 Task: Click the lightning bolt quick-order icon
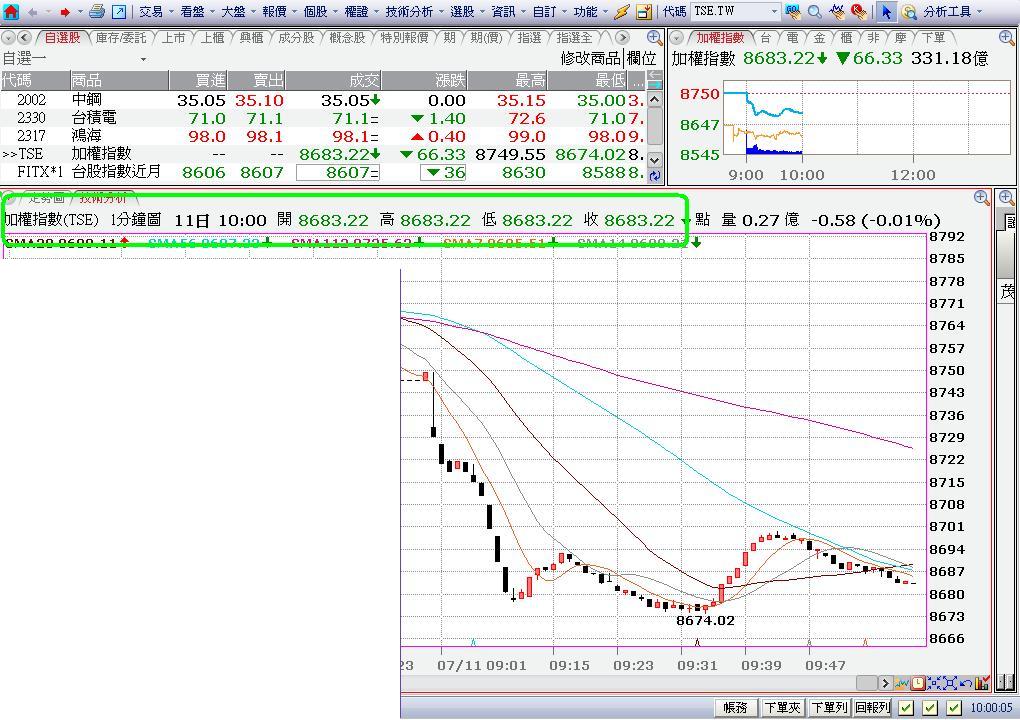[x=622, y=12]
